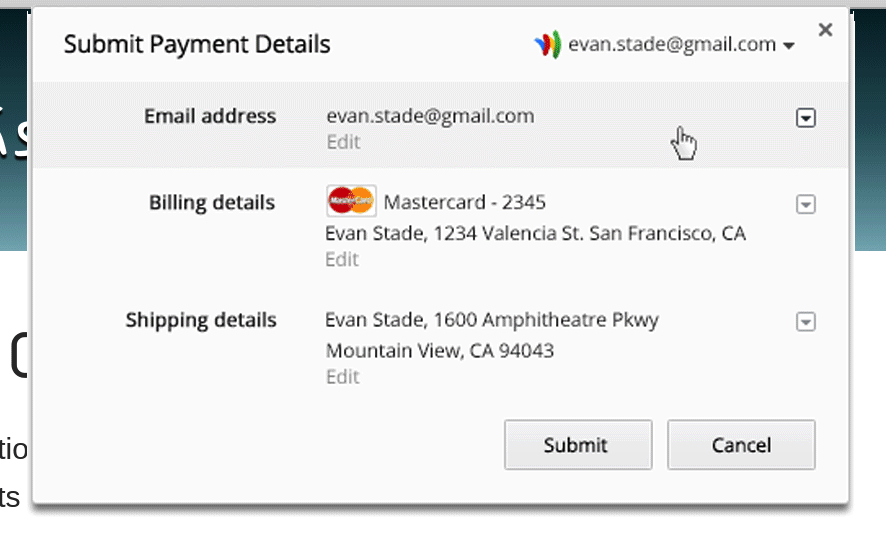Image resolution: width=886 pixels, height=533 pixels.
Task: Select the evan.stade@gmail.com value in Email row
Action: (430, 116)
